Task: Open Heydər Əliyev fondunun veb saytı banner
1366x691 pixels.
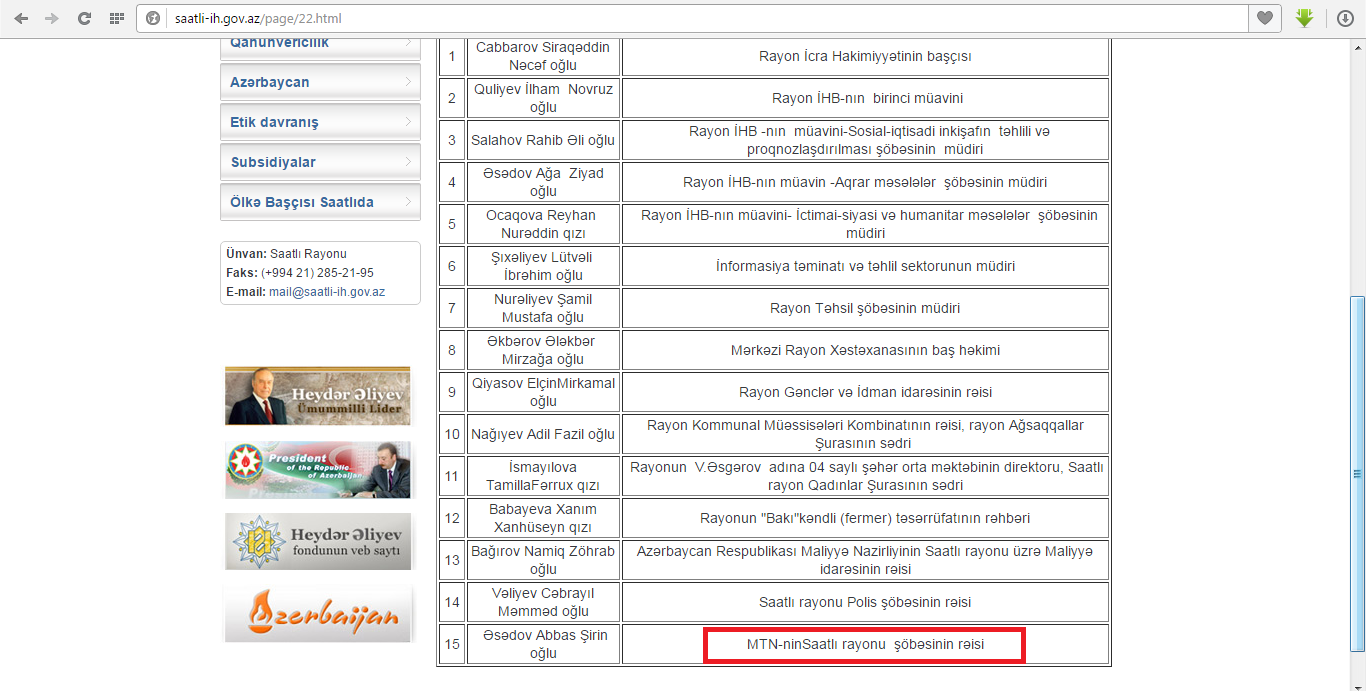Action: [x=318, y=541]
